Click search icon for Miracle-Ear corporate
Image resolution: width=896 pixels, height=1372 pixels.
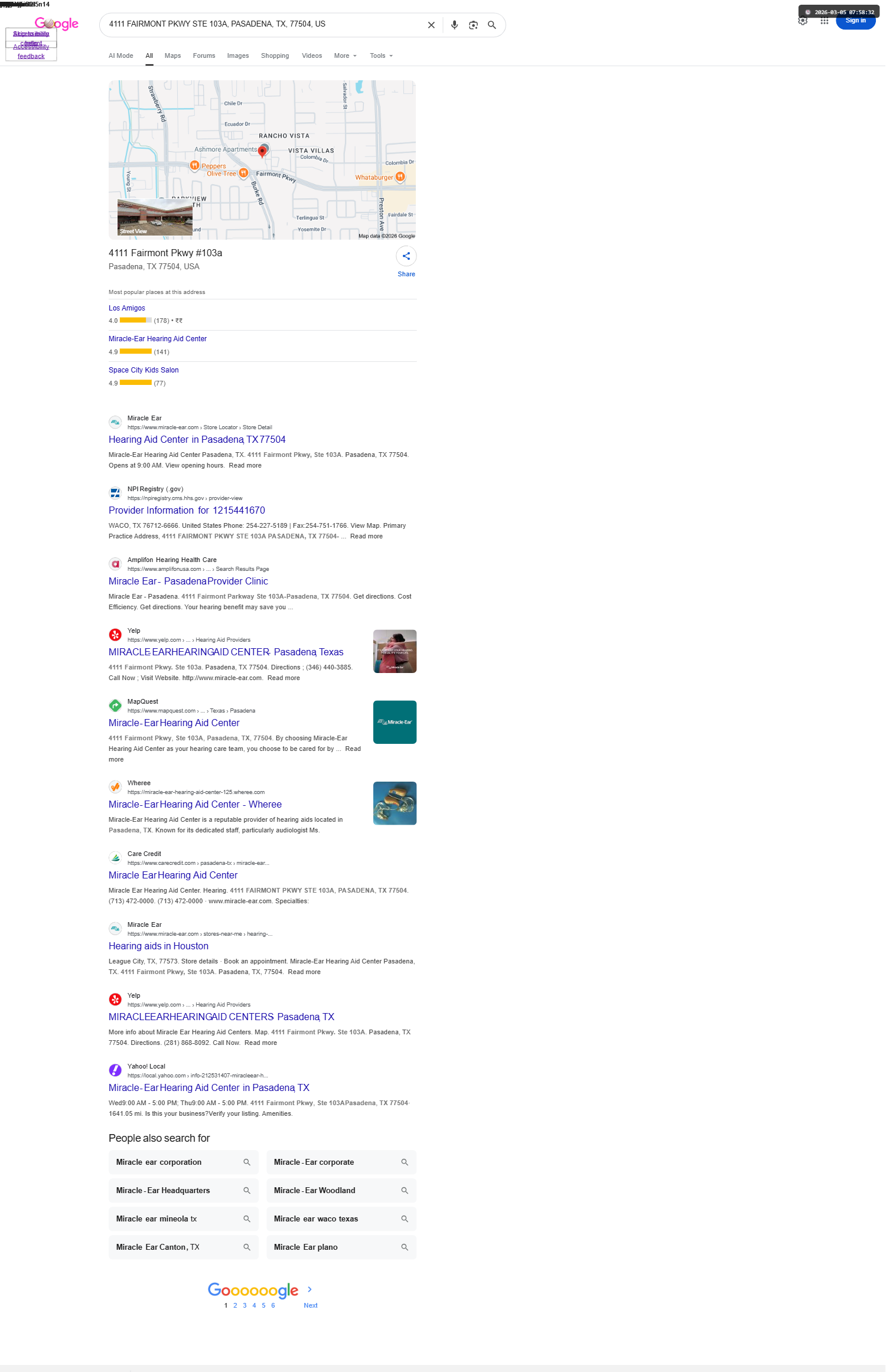point(405,1162)
